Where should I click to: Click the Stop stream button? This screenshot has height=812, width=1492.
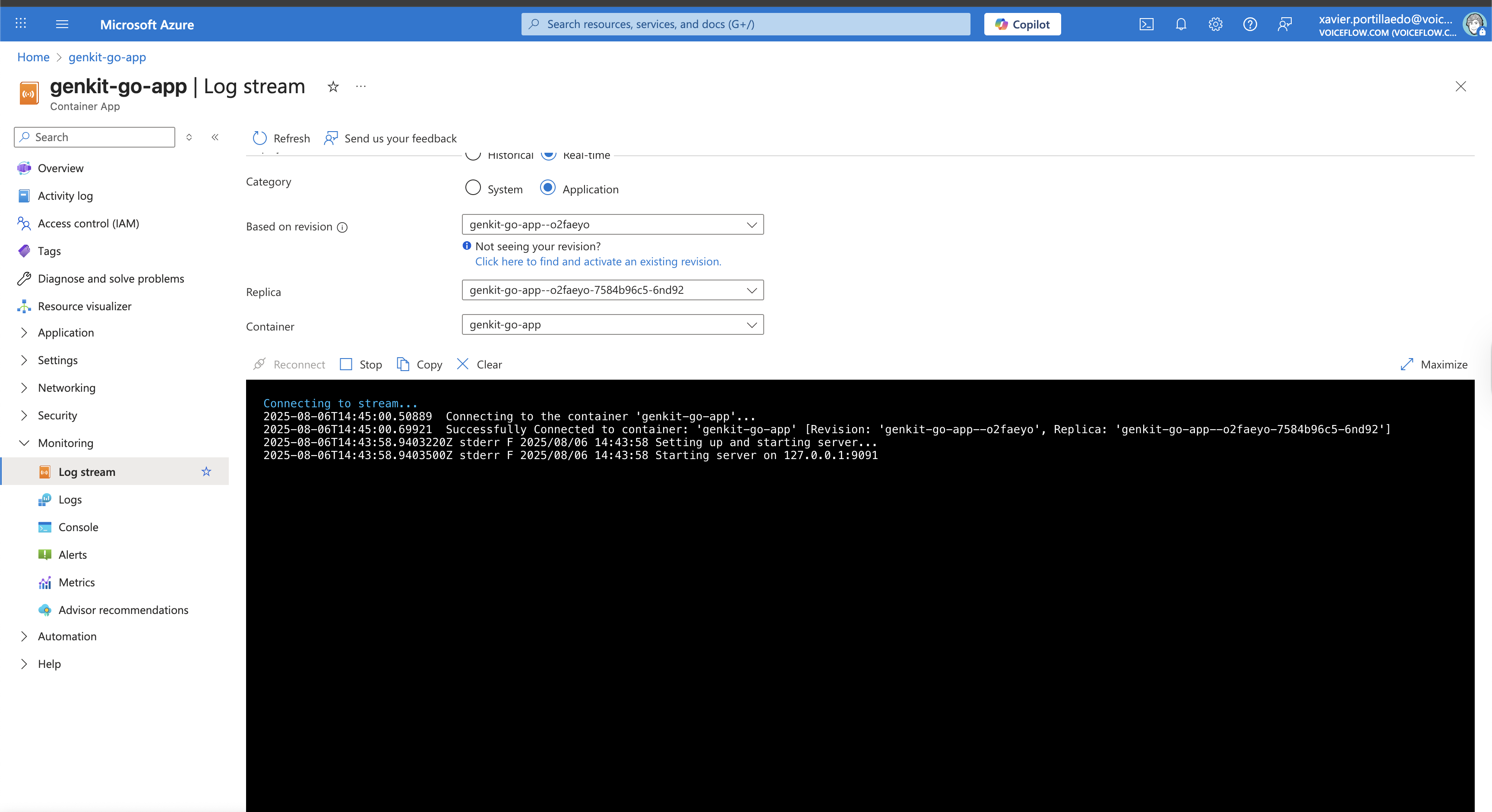(361, 364)
